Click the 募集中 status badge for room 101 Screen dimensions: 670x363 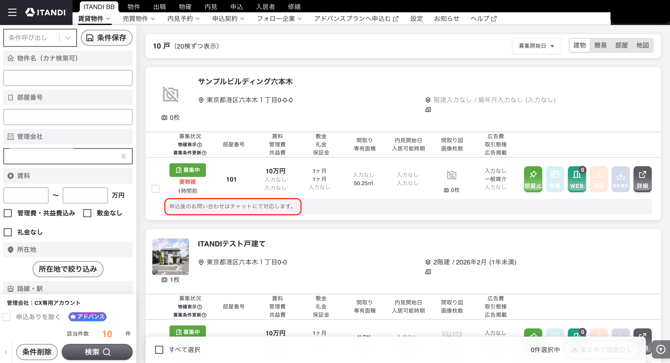[188, 170]
